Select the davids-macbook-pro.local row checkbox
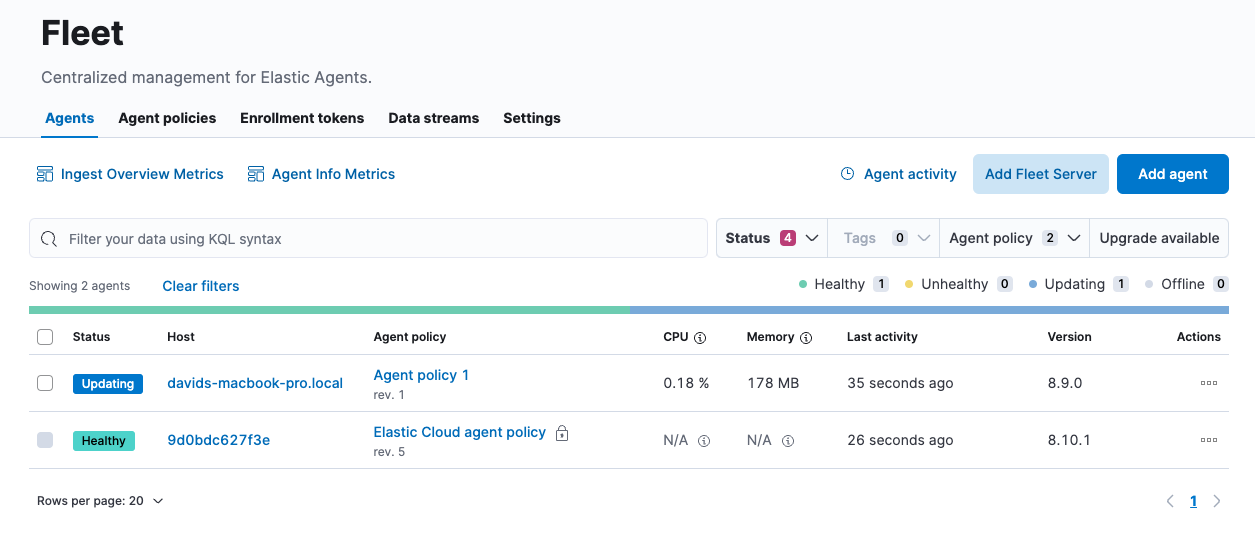The image size is (1255, 553). click(x=45, y=383)
